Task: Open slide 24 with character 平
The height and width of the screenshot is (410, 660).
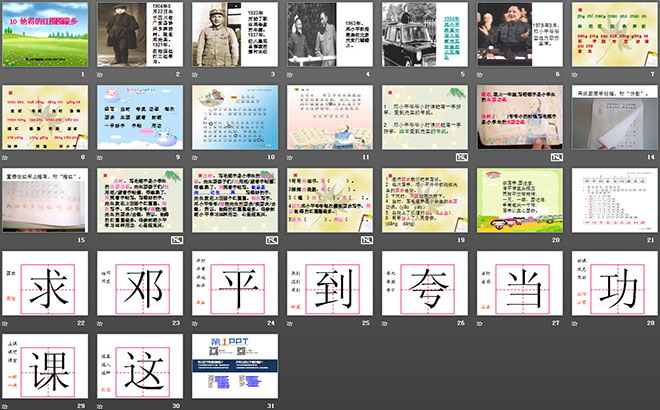Action: point(235,283)
